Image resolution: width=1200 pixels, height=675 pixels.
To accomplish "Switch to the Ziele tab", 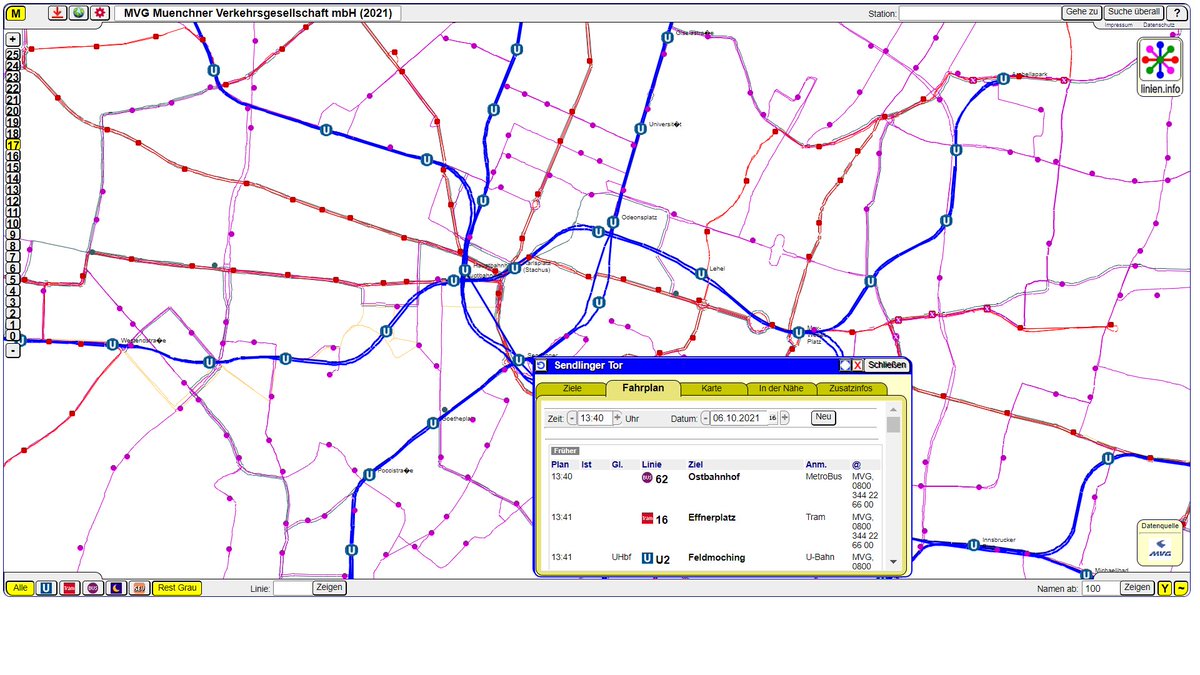I will click(x=571, y=388).
